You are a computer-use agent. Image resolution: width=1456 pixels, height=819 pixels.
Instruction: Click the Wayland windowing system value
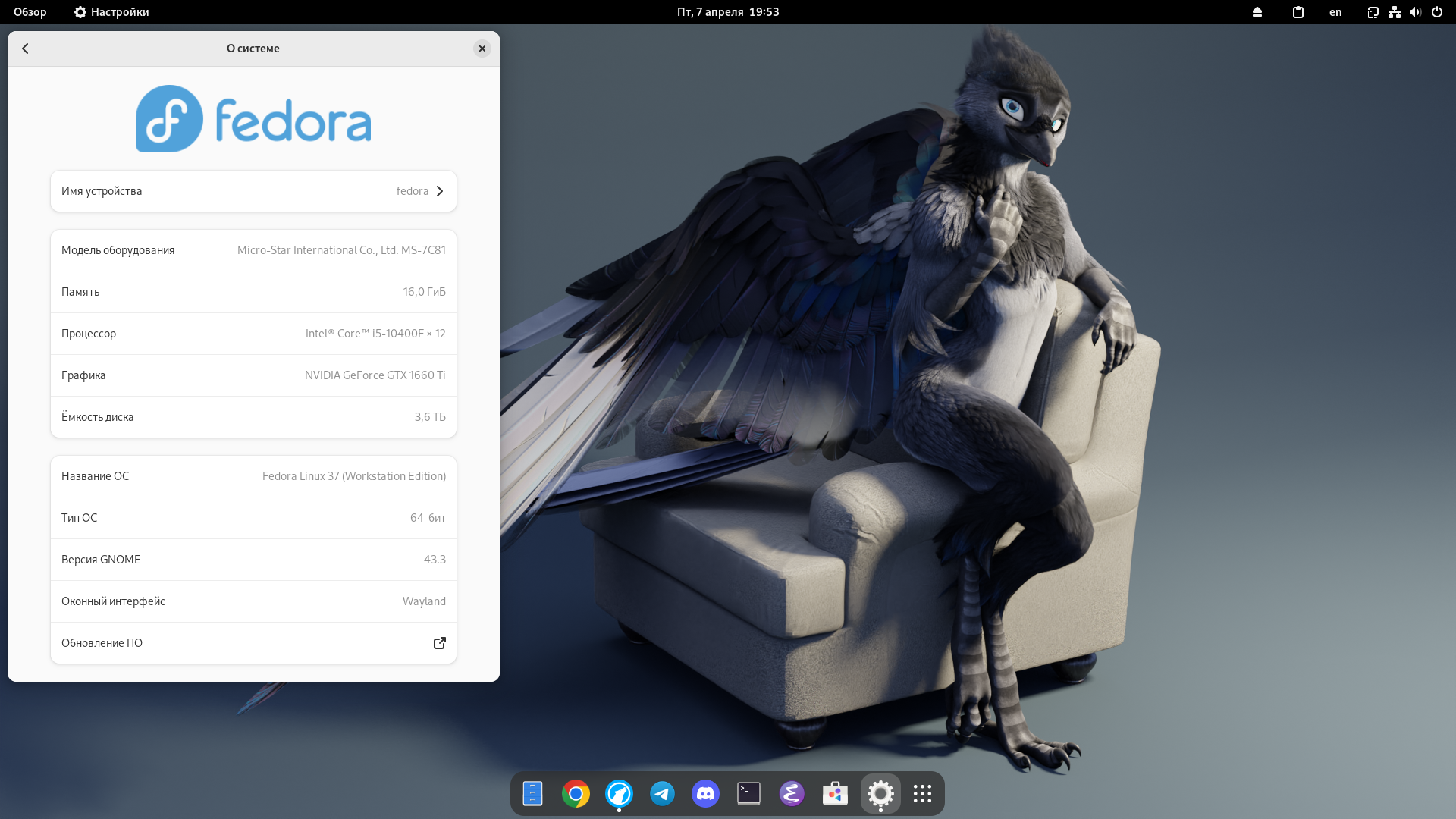[x=424, y=601]
